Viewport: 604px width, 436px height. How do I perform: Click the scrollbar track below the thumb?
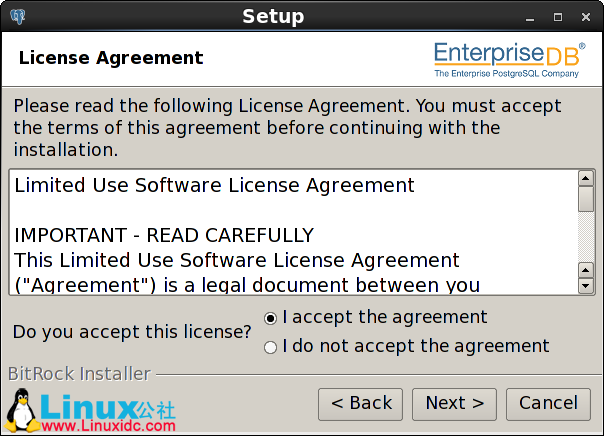click(x=586, y=235)
